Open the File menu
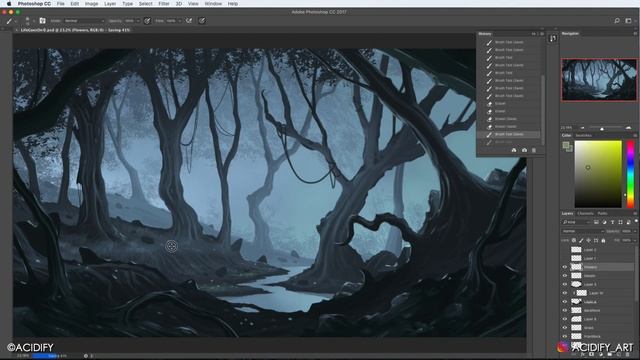This screenshot has width=640, height=360. click(60, 4)
